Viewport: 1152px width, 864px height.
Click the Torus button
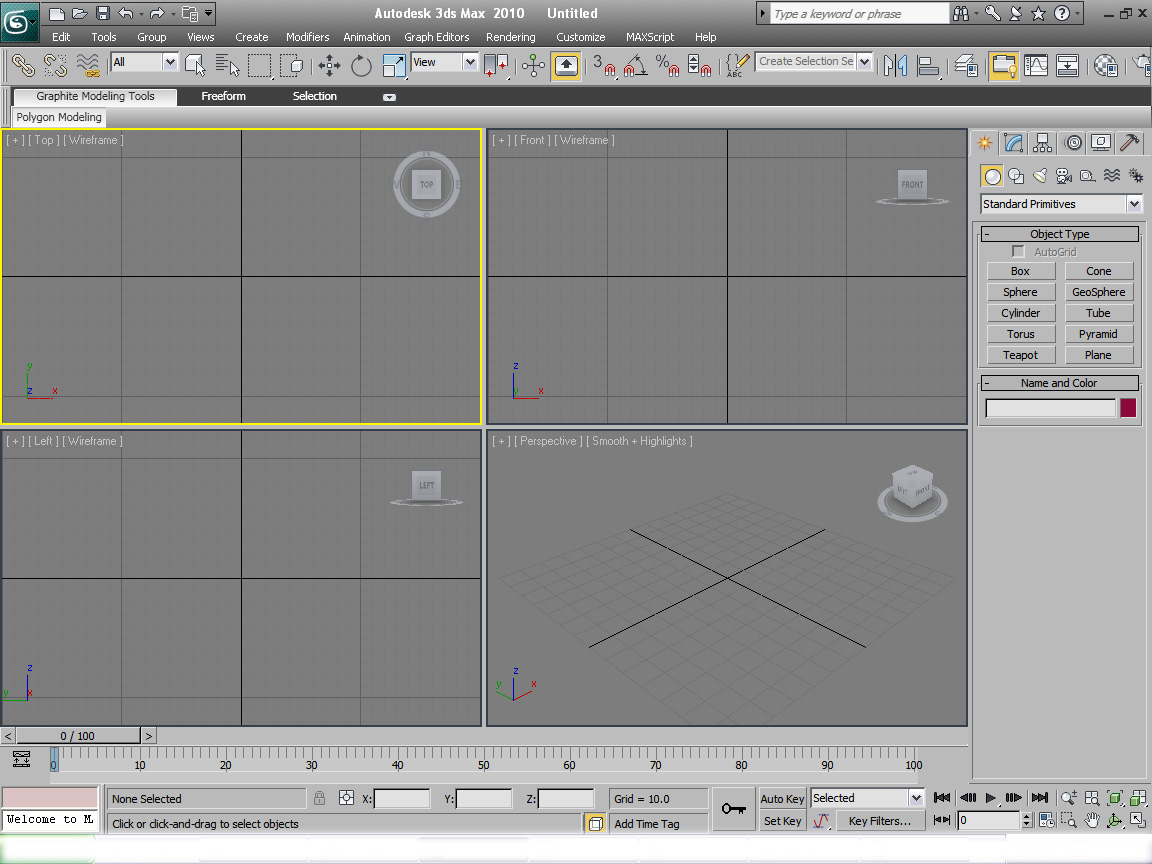coord(1020,334)
